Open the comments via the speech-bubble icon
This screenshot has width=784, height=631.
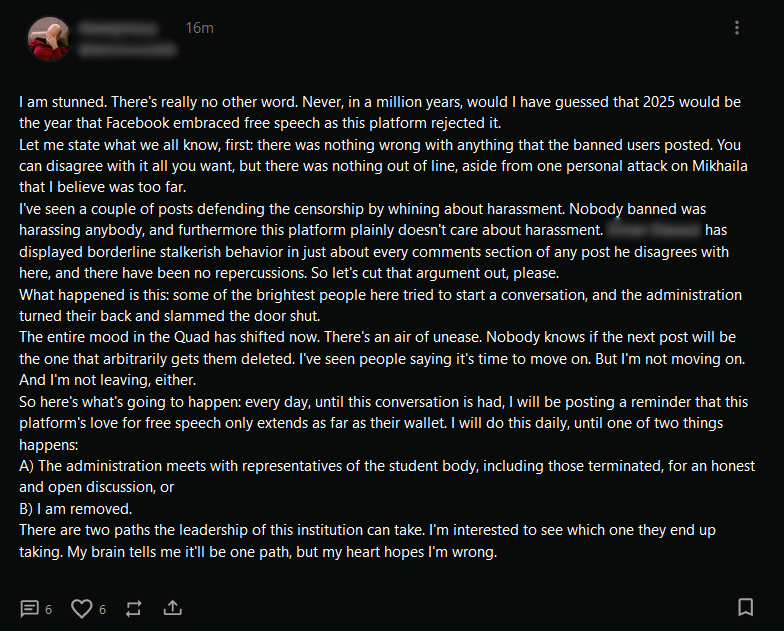(30, 608)
